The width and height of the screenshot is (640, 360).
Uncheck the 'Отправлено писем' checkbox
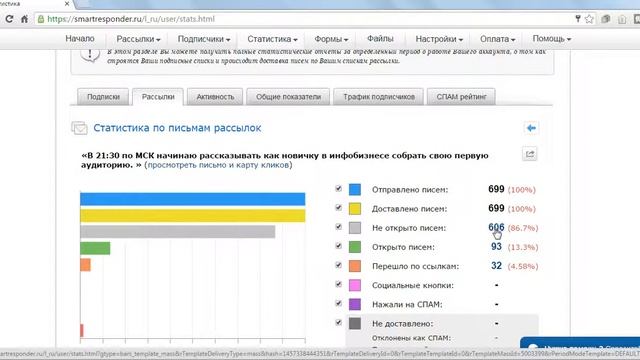click(338, 189)
